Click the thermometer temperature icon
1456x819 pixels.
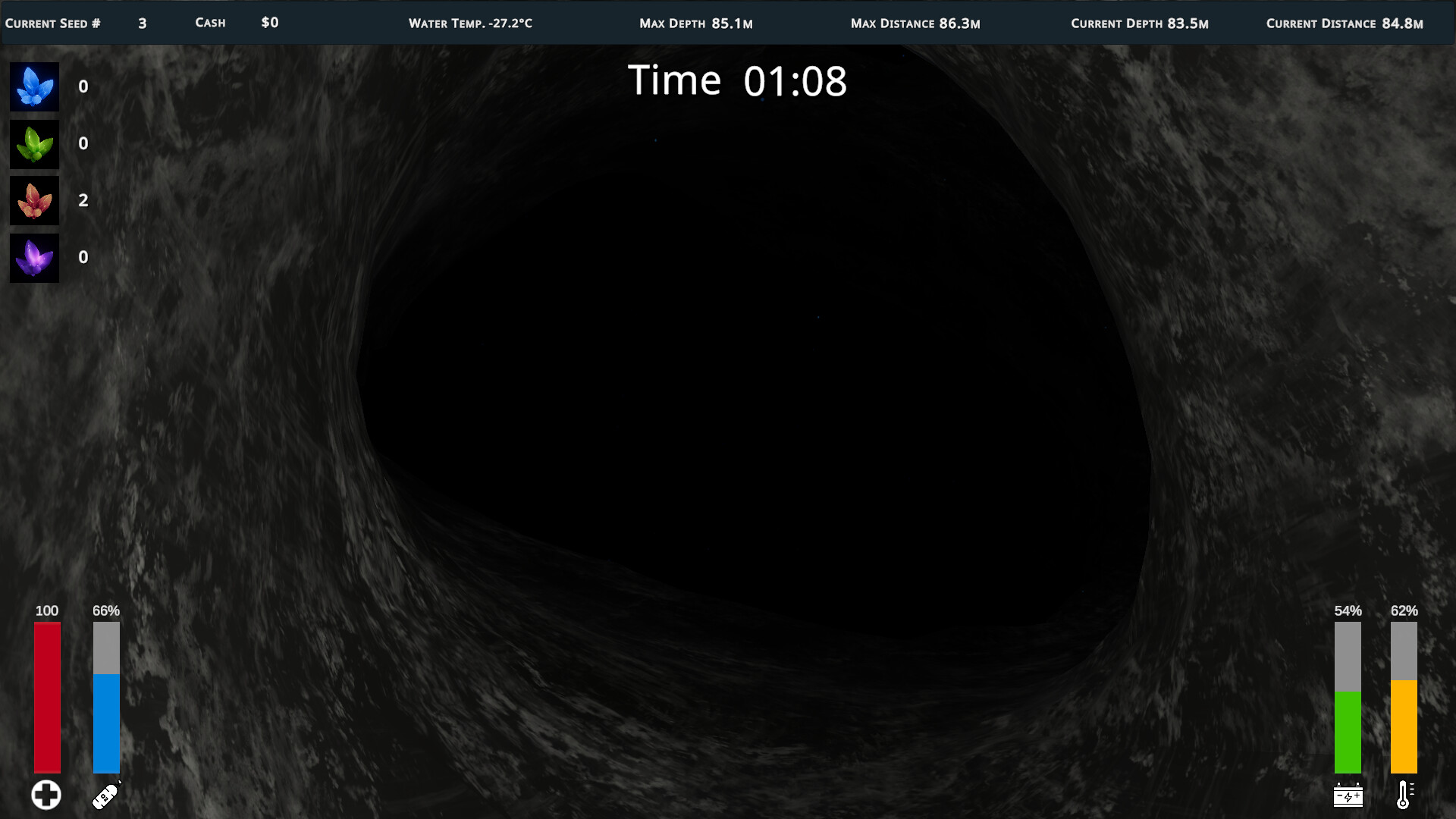pyautogui.click(x=1404, y=795)
